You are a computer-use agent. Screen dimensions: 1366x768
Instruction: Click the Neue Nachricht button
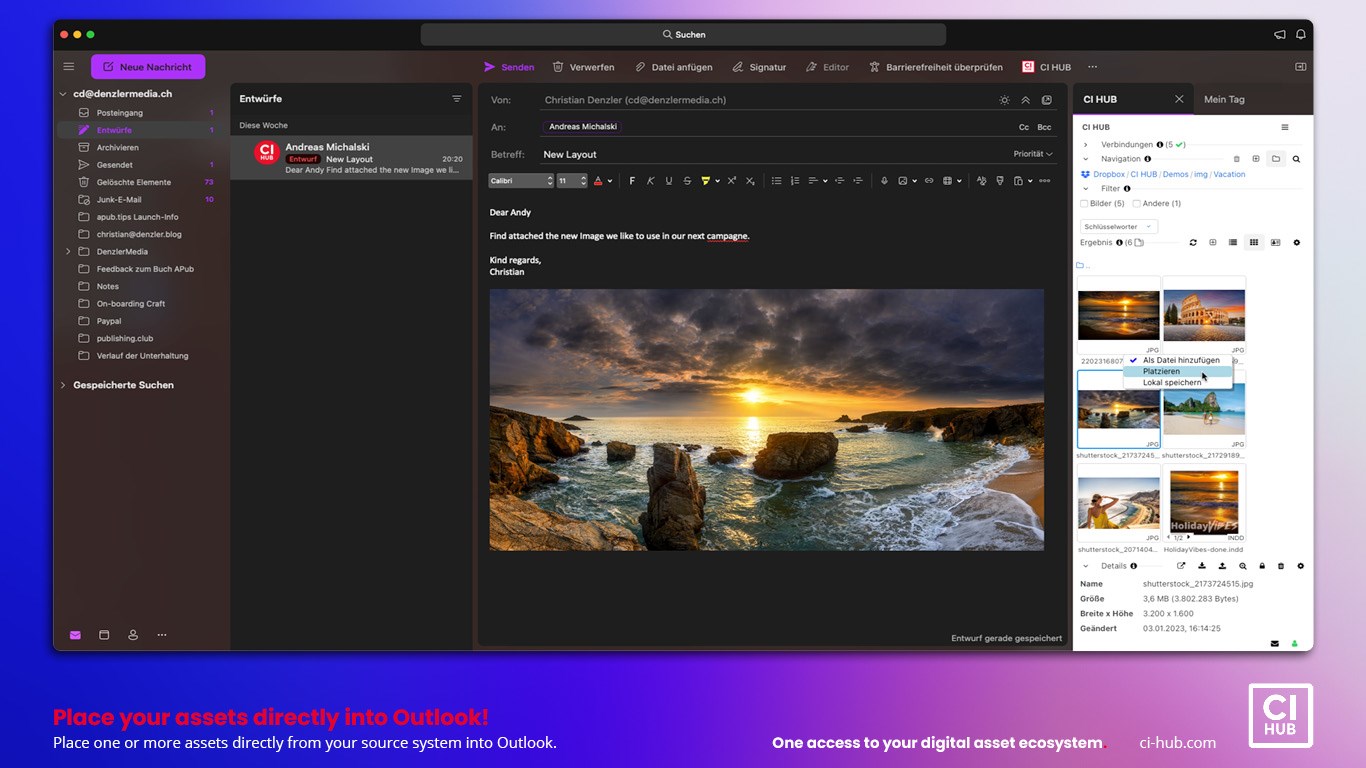click(148, 67)
